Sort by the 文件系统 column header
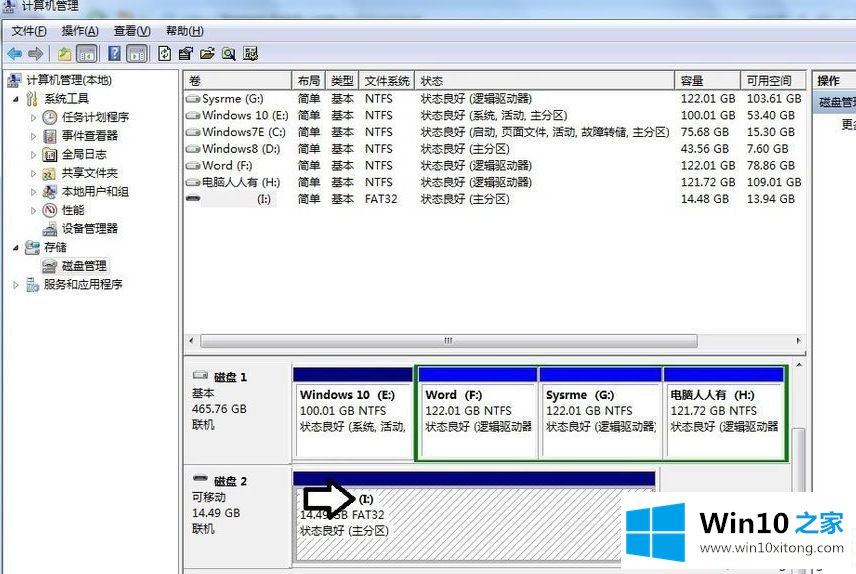 387,81
